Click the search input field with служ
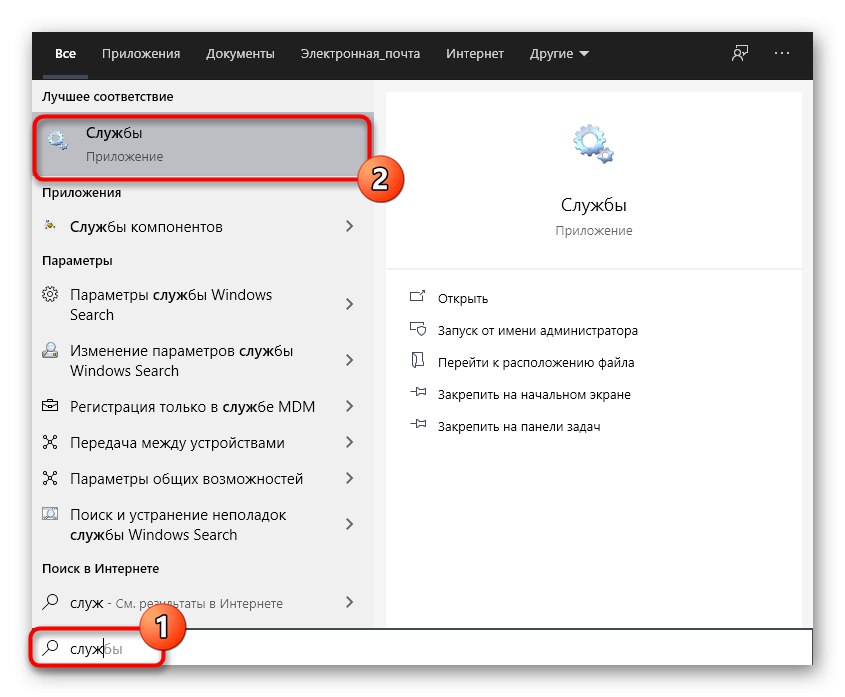 [422, 648]
